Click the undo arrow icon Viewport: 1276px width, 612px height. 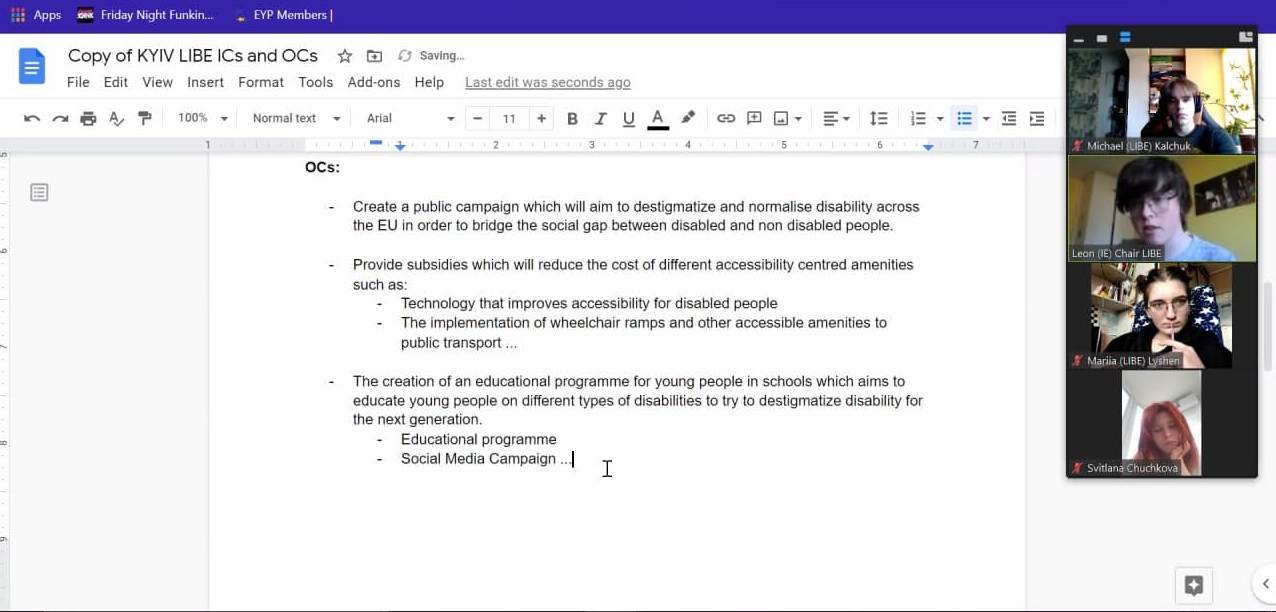pyautogui.click(x=32, y=118)
